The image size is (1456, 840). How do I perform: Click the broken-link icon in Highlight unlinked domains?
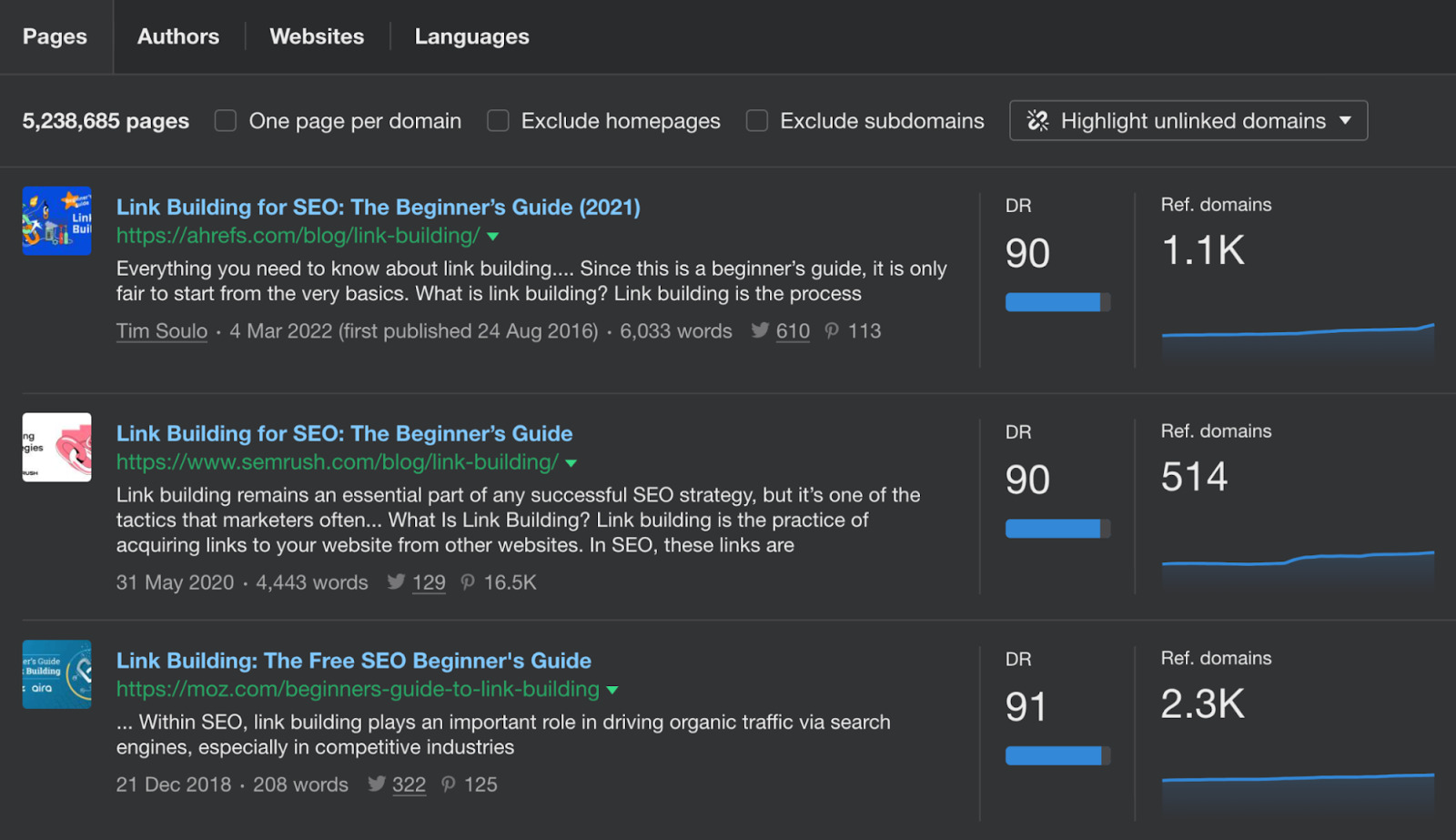(x=1036, y=120)
